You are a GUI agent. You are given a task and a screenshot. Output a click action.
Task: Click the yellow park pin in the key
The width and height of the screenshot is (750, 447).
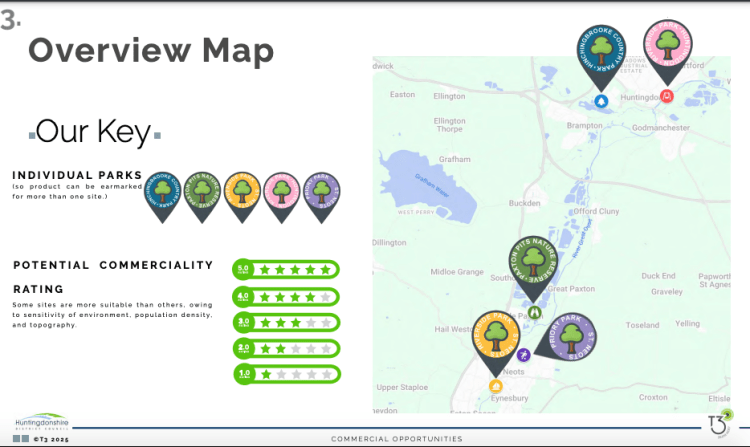coord(243,193)
